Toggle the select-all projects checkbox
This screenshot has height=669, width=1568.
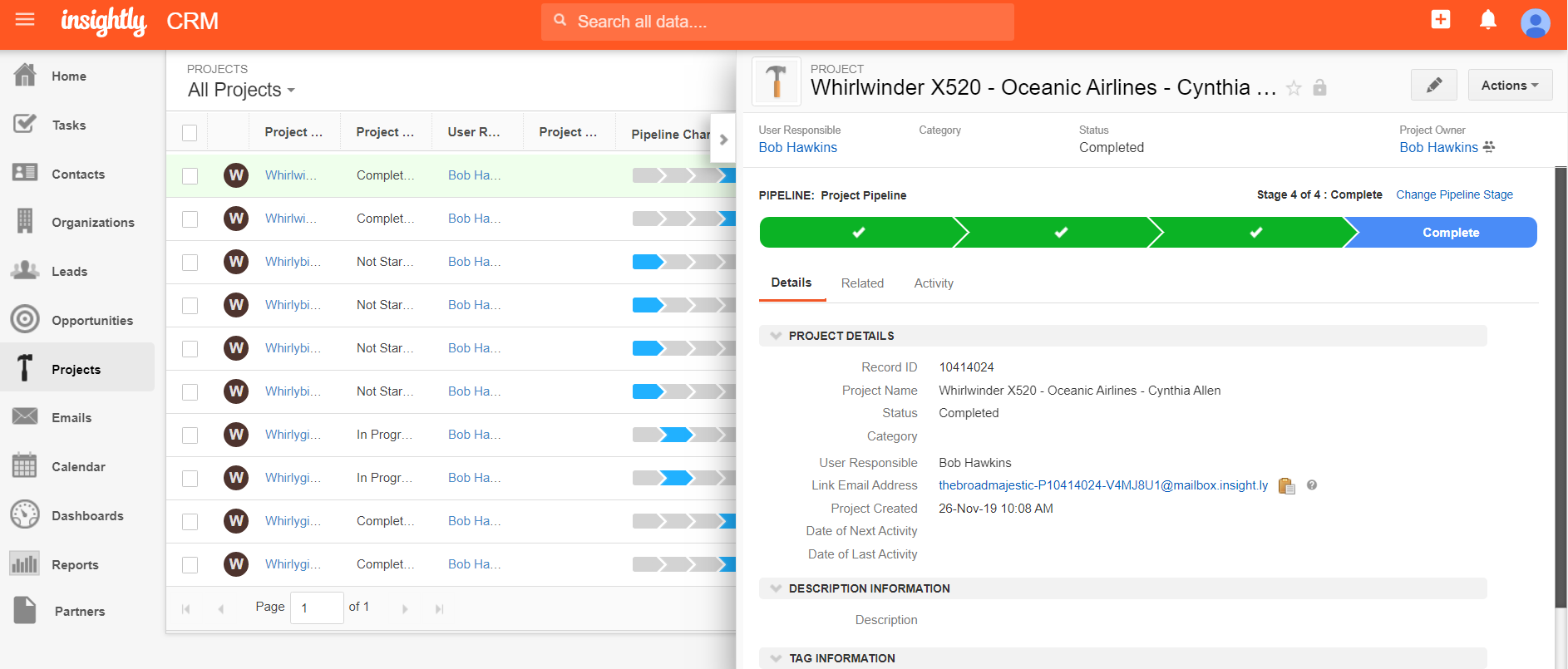[x=190, y=133]
